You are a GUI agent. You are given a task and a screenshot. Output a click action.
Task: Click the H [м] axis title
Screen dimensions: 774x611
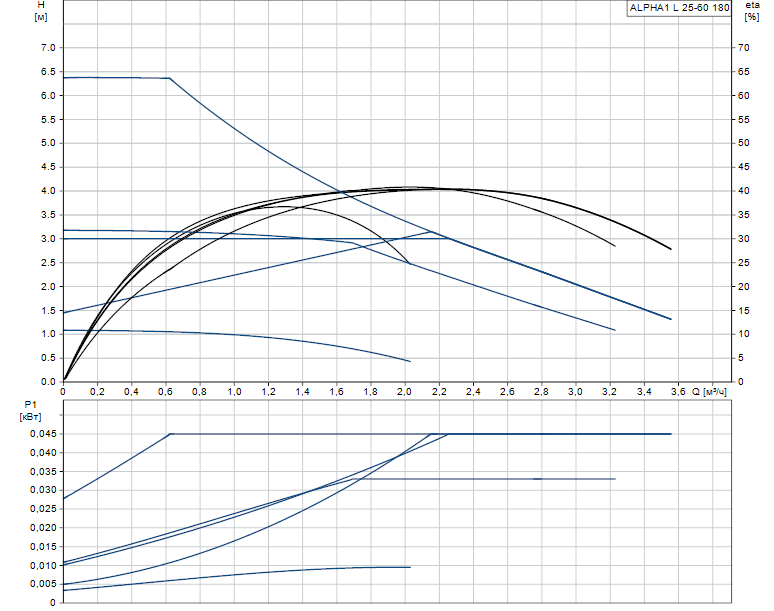[x=41, y=11]
